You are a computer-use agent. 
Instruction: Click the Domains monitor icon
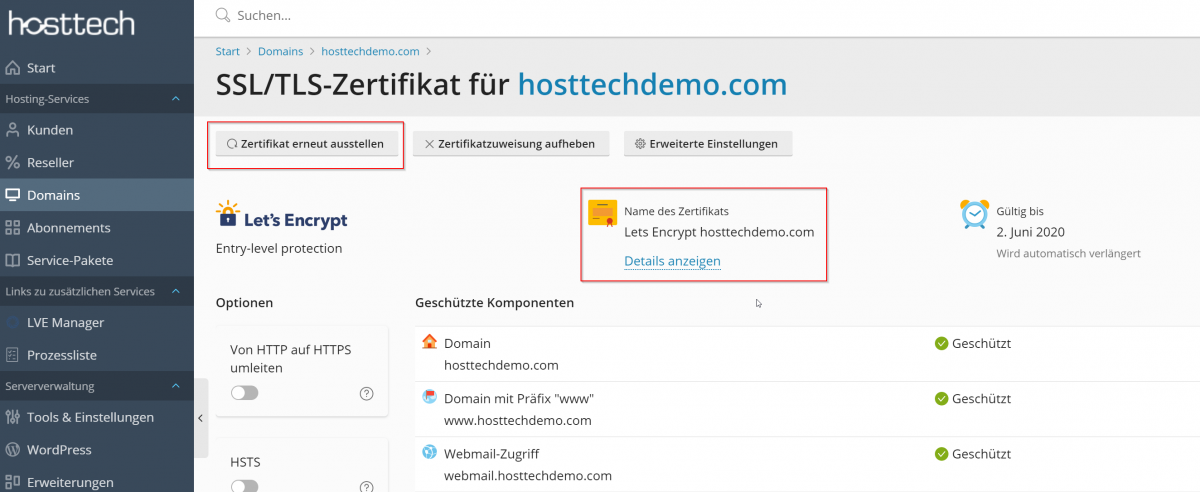click(x=13, y=195)
